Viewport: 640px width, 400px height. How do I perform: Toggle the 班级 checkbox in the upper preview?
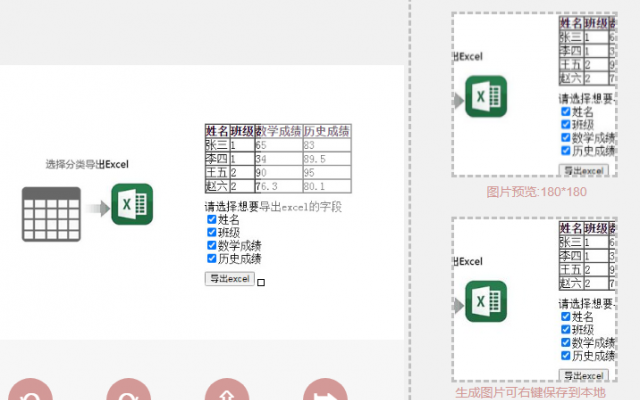tap(566, 124)
